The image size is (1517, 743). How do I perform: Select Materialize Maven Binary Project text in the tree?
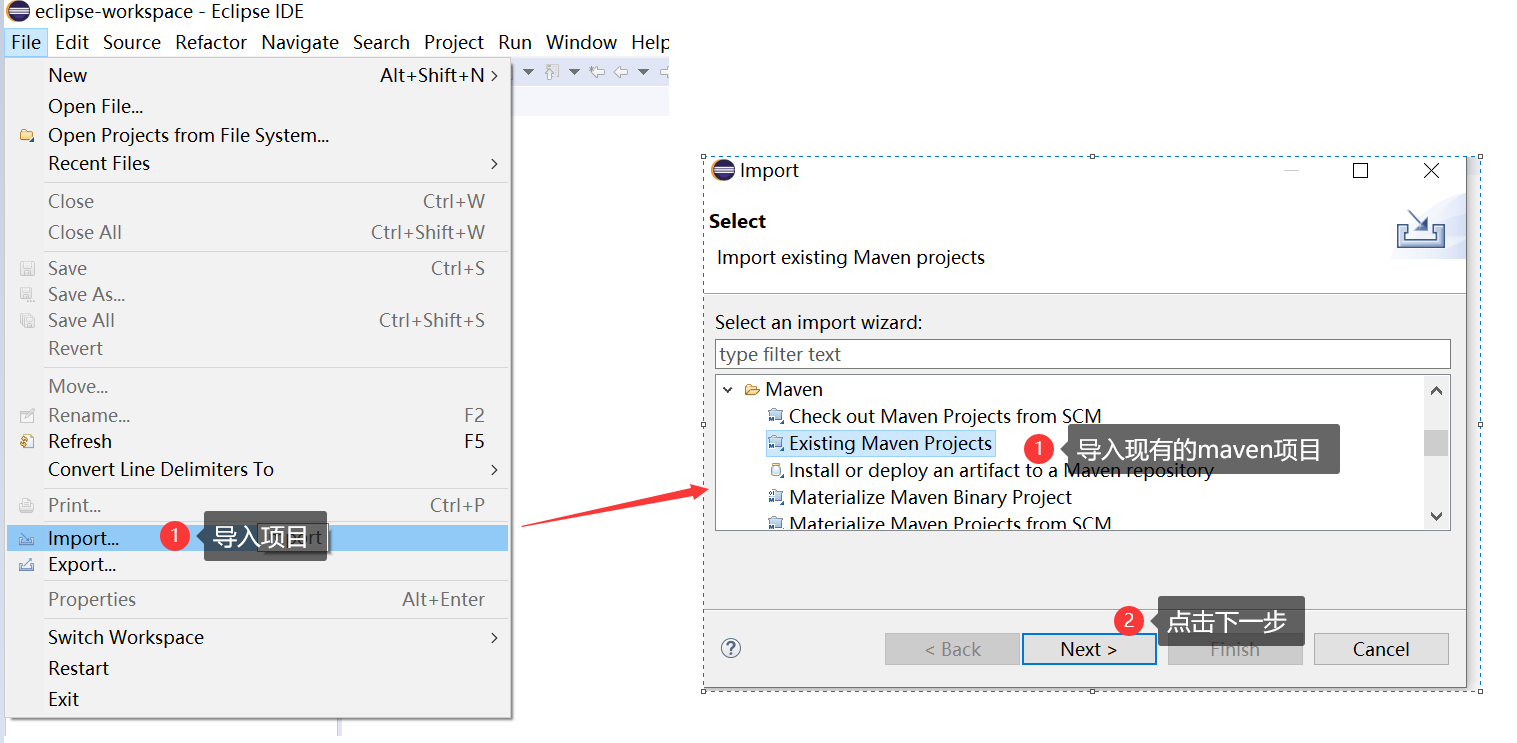[930, 497]
